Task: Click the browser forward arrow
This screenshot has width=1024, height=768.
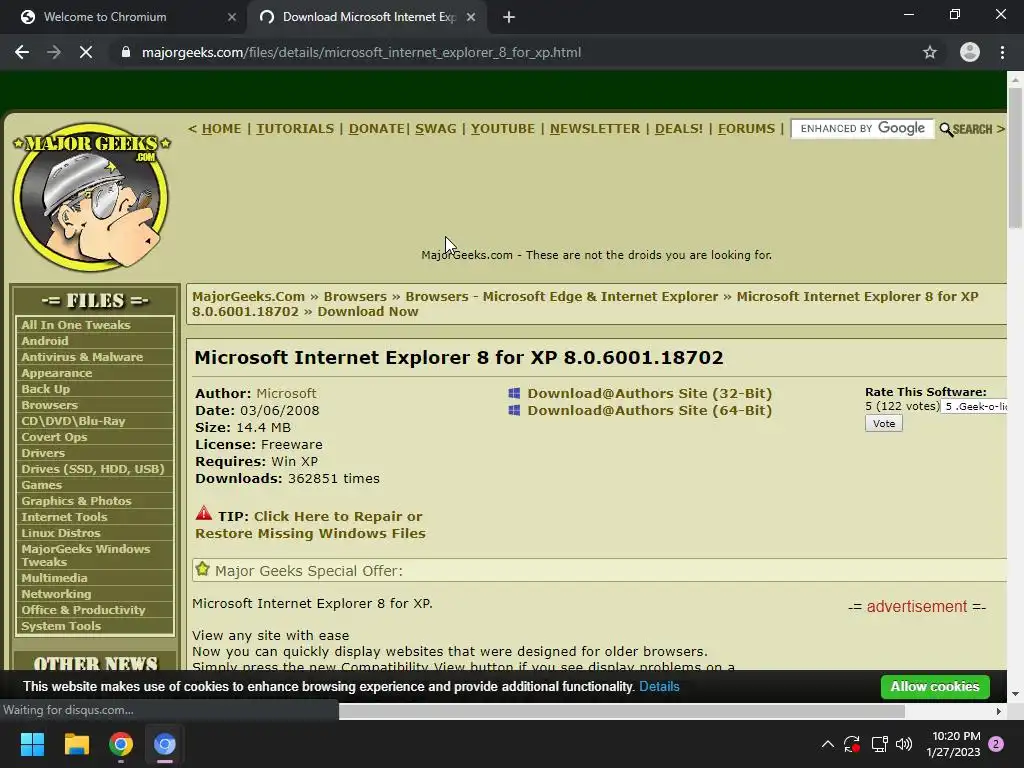Action: click(54, 52)
